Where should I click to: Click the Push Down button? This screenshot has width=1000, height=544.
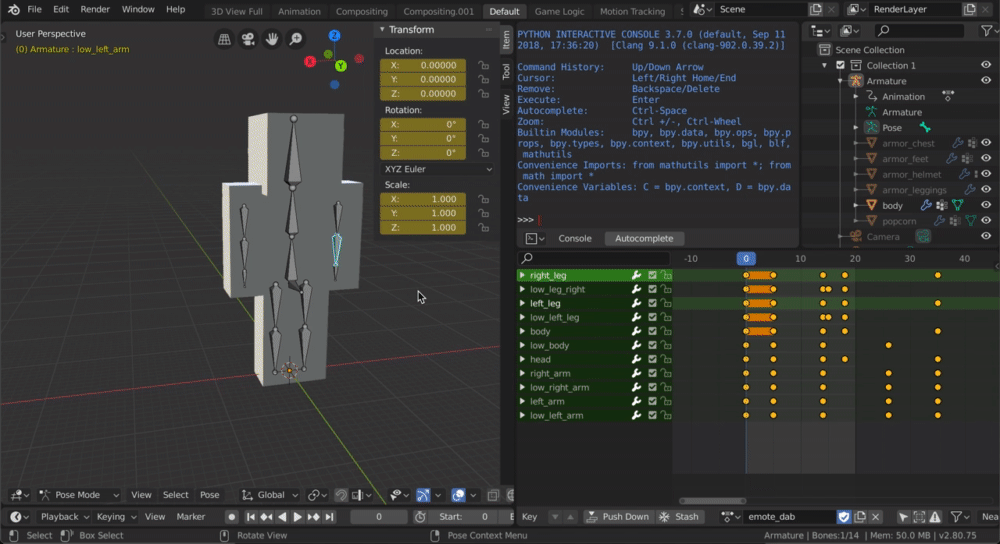(617, 517)
